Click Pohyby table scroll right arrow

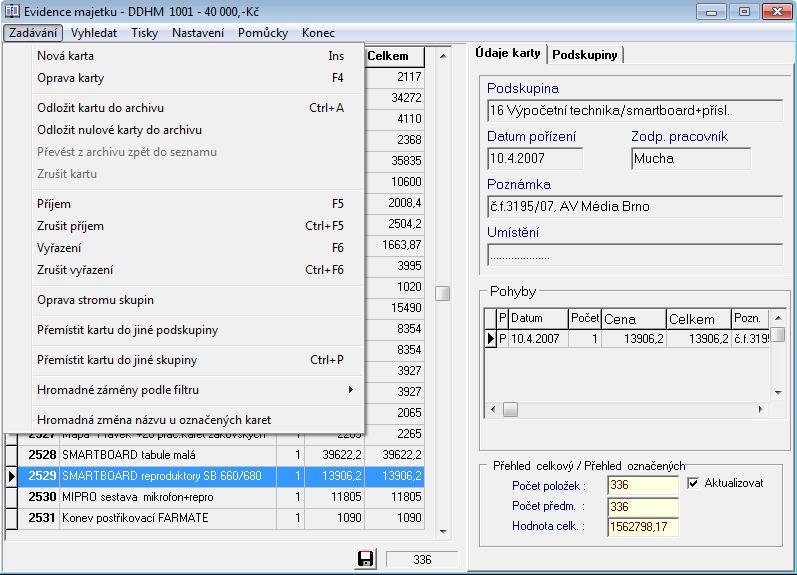tap(760, 409)
